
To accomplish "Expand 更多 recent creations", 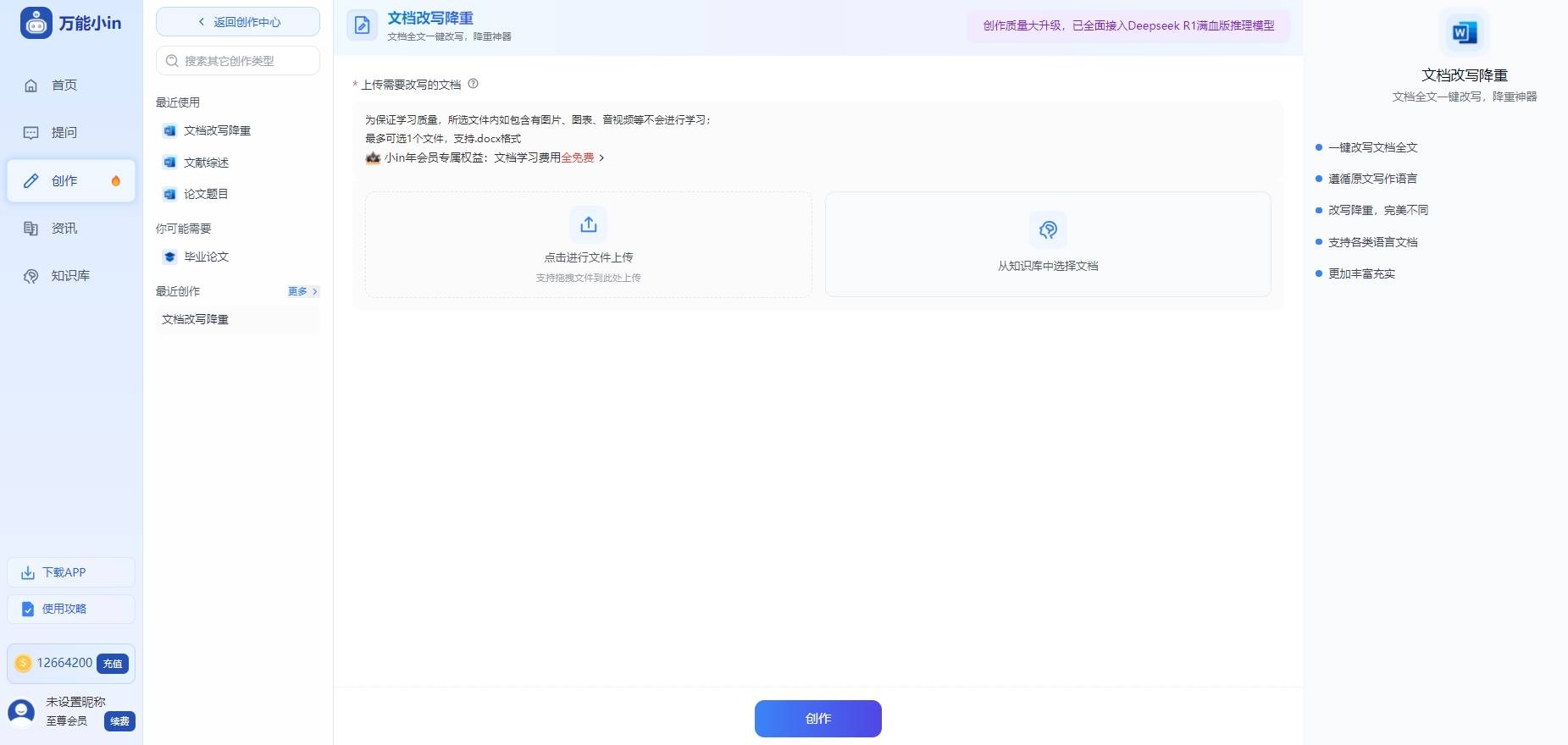I will click(302, 291).
